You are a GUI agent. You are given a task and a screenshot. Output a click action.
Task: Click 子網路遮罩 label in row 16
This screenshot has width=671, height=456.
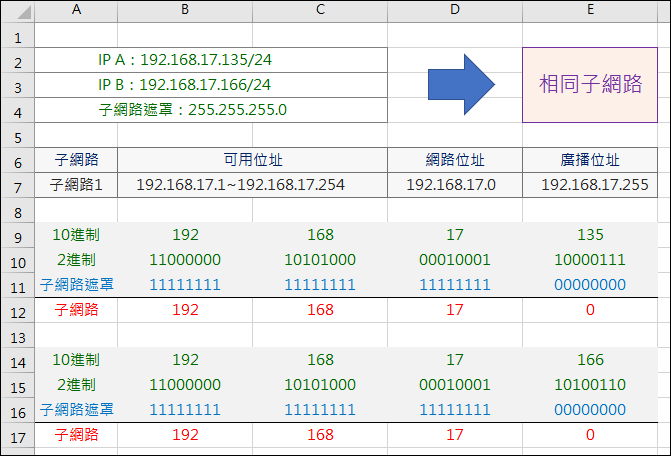tap(76, 410)
